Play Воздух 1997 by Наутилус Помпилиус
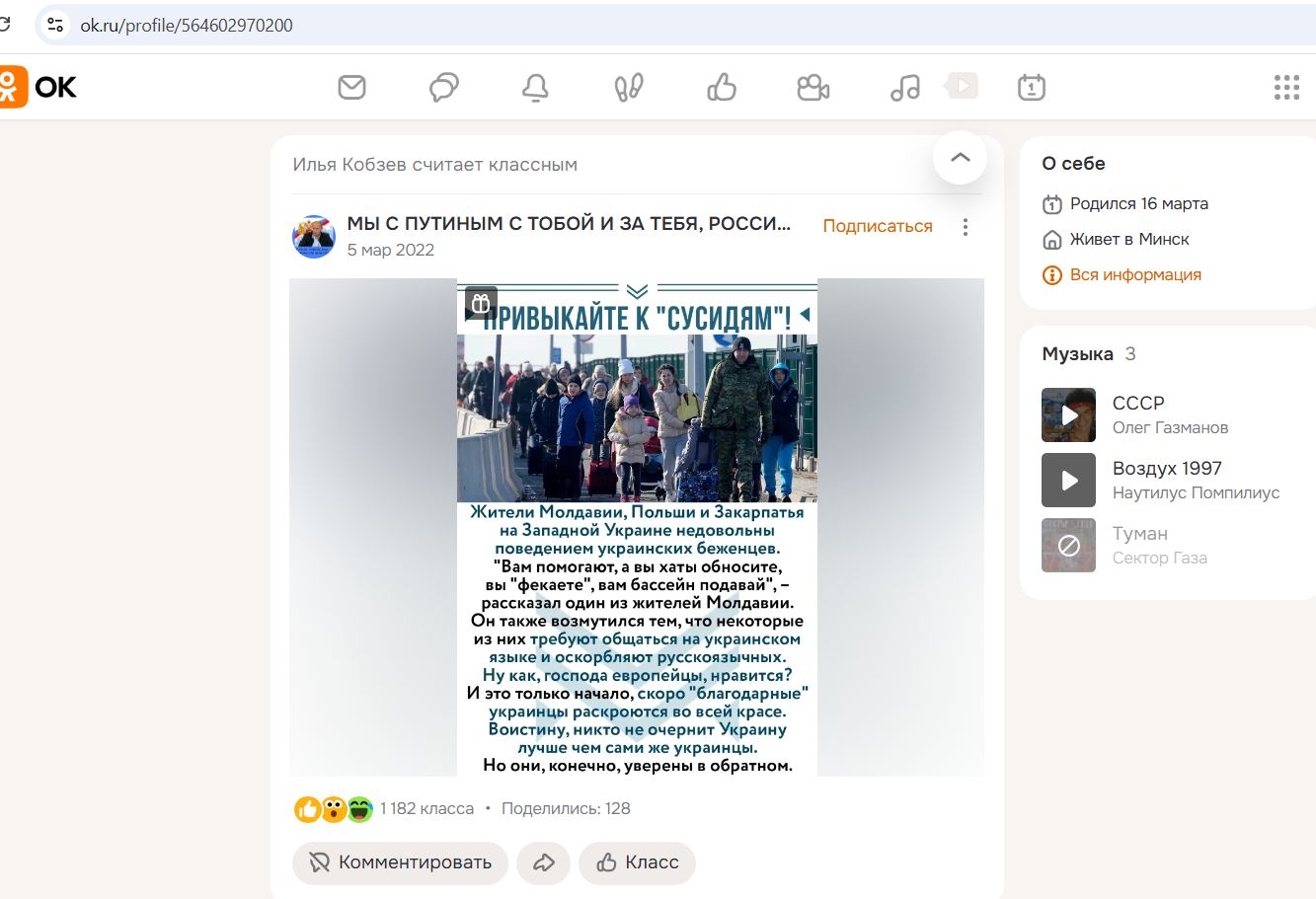The image size is (1316, 899). (x=1068, y=481)
